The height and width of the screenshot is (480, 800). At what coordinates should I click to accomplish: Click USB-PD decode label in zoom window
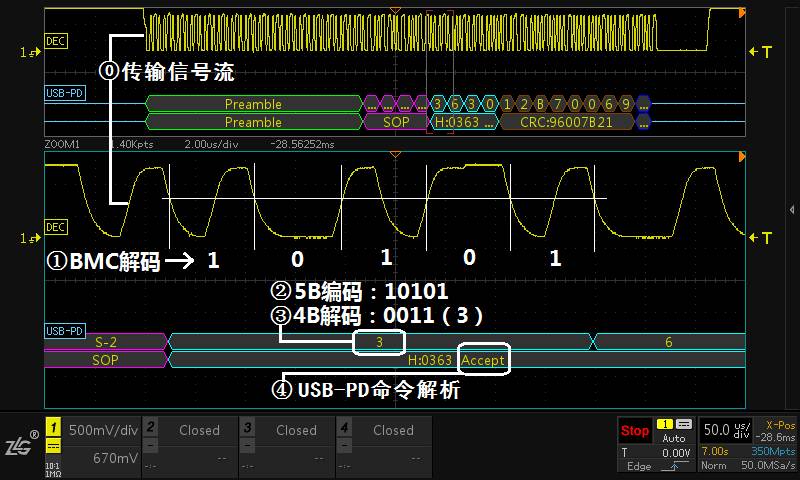coord(65,331)
